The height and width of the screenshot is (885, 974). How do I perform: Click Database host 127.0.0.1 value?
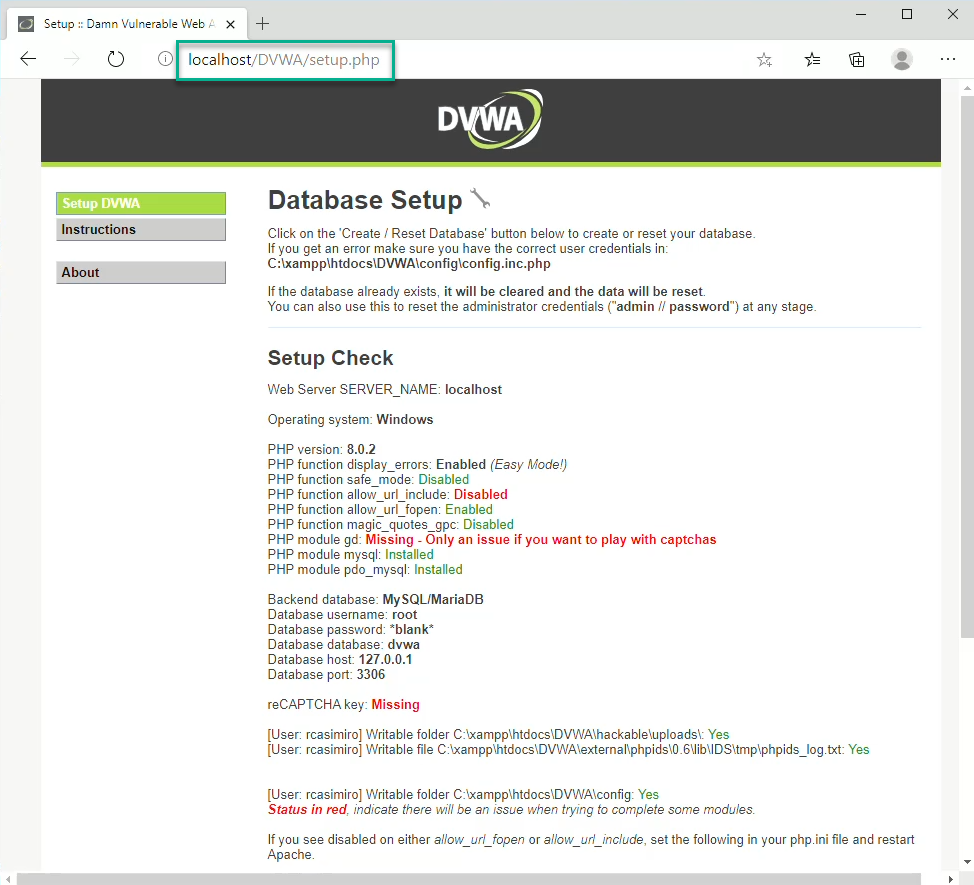point(385,659)
